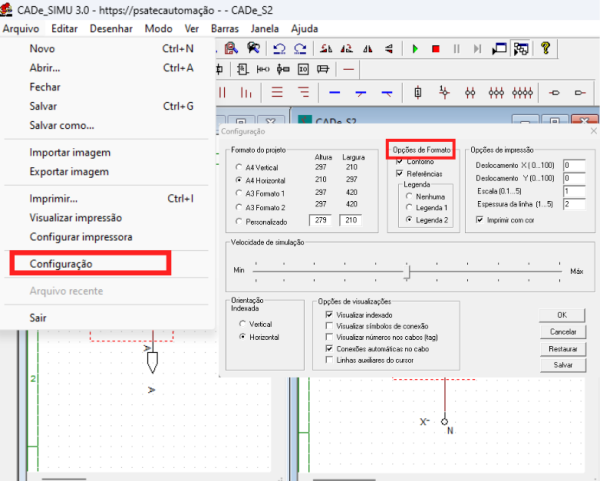
Task: Click the binoculars zoom toolbar icon
Action: (x=253, y=49)
